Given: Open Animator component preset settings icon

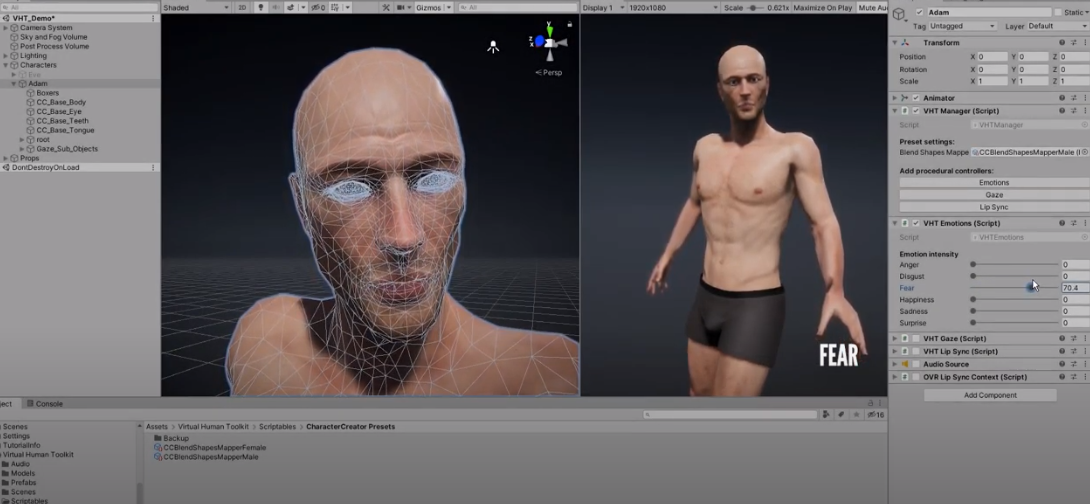Looking at the screenshot, I should (1073, 98).
